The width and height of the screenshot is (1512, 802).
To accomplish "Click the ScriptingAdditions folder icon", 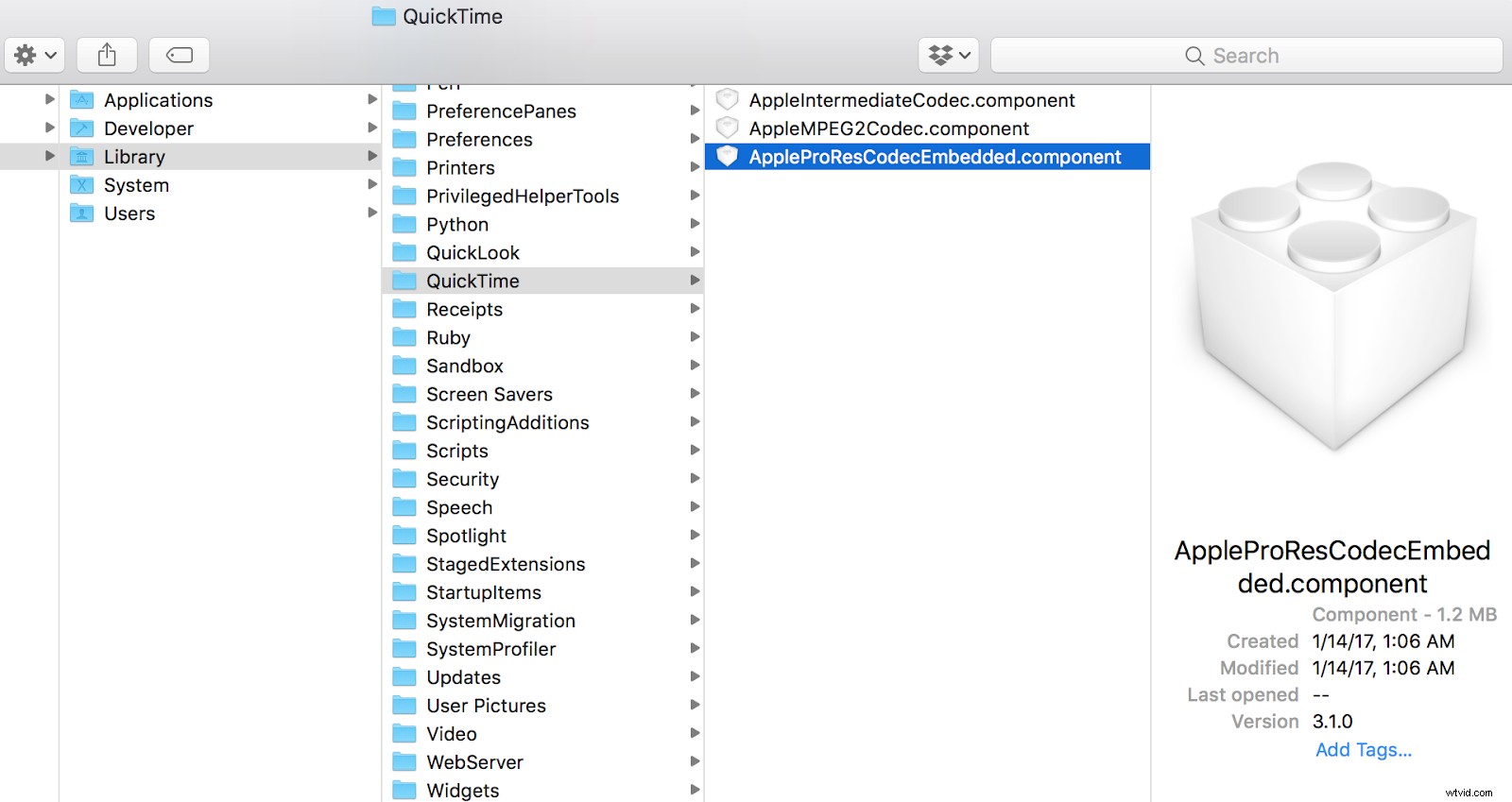I will [x=404, y=423].
